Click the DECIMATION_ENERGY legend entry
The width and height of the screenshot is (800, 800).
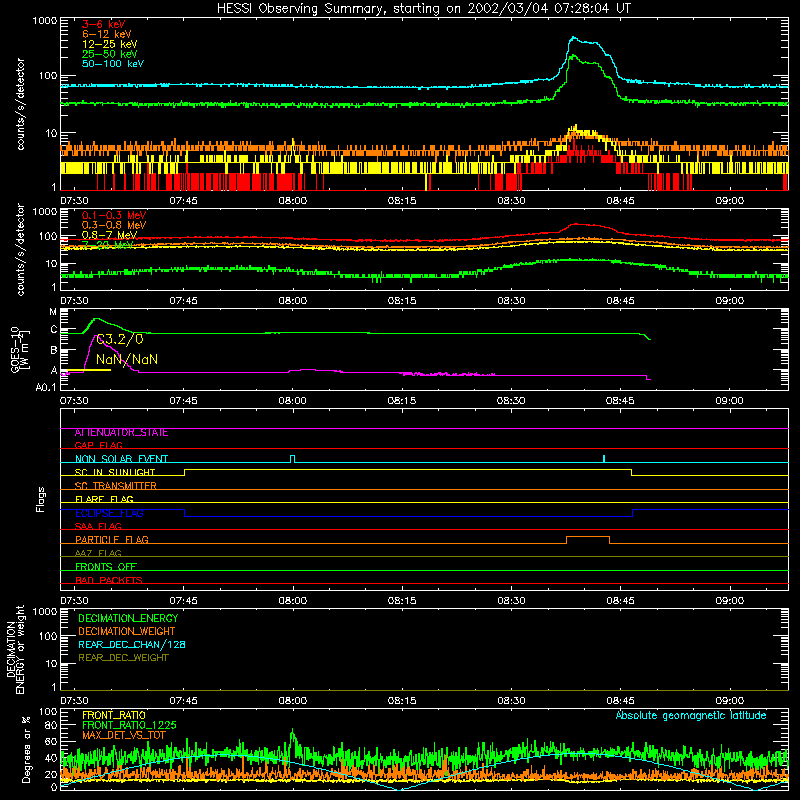[128, 618]
